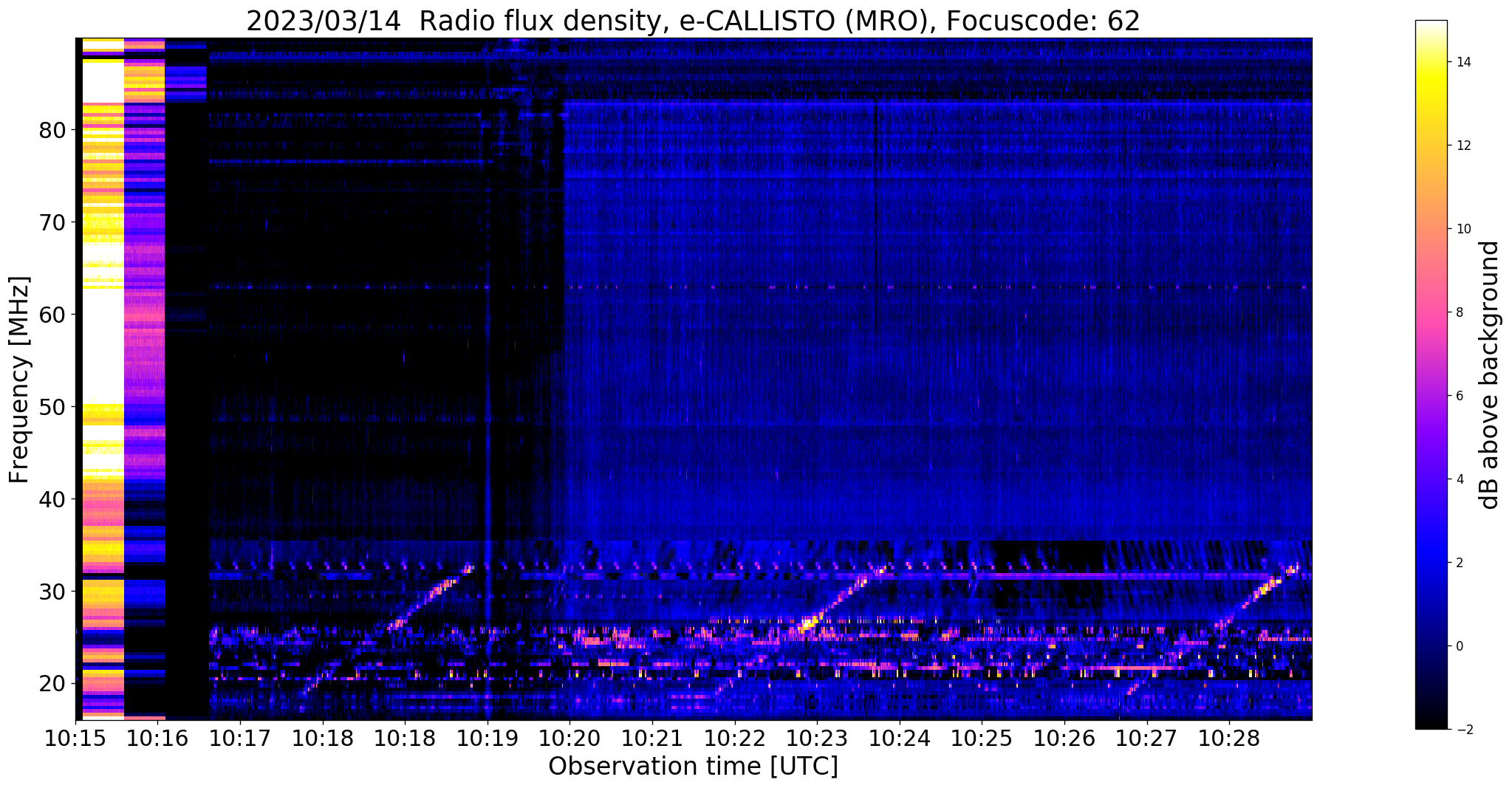Click the 70 MHz frequency tick label

[x=53, y=222]
